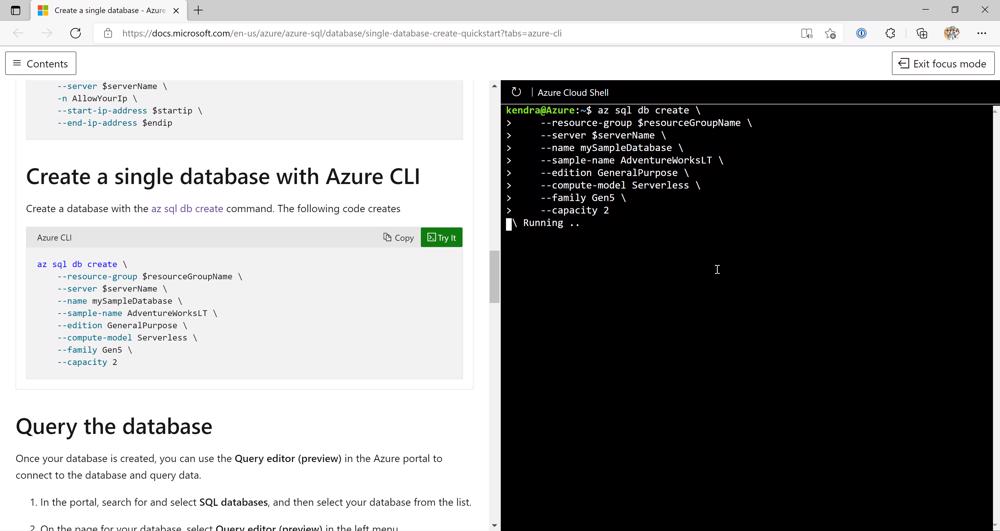Open browser Settings and more menu
The image size is (1000, 531).
coord(982,33)
